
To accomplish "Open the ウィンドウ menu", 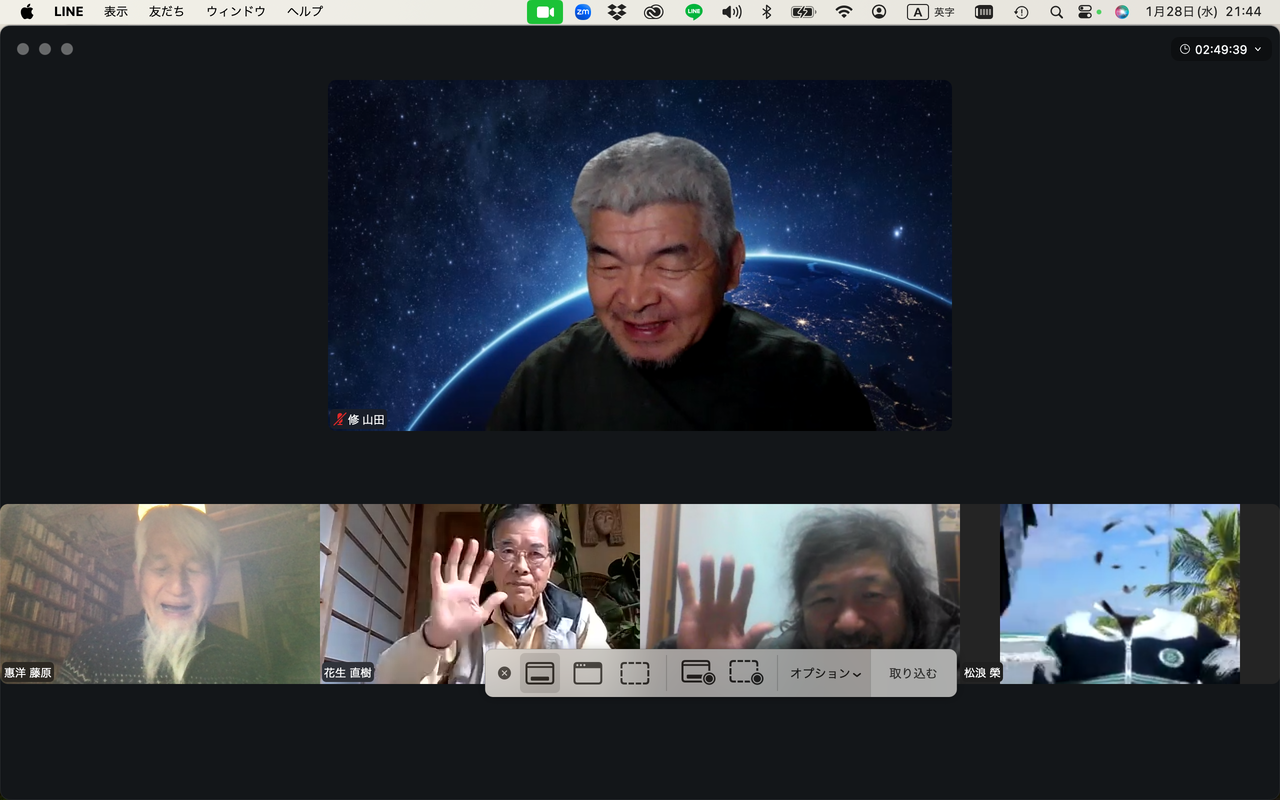I will click(x=236, y=12).
